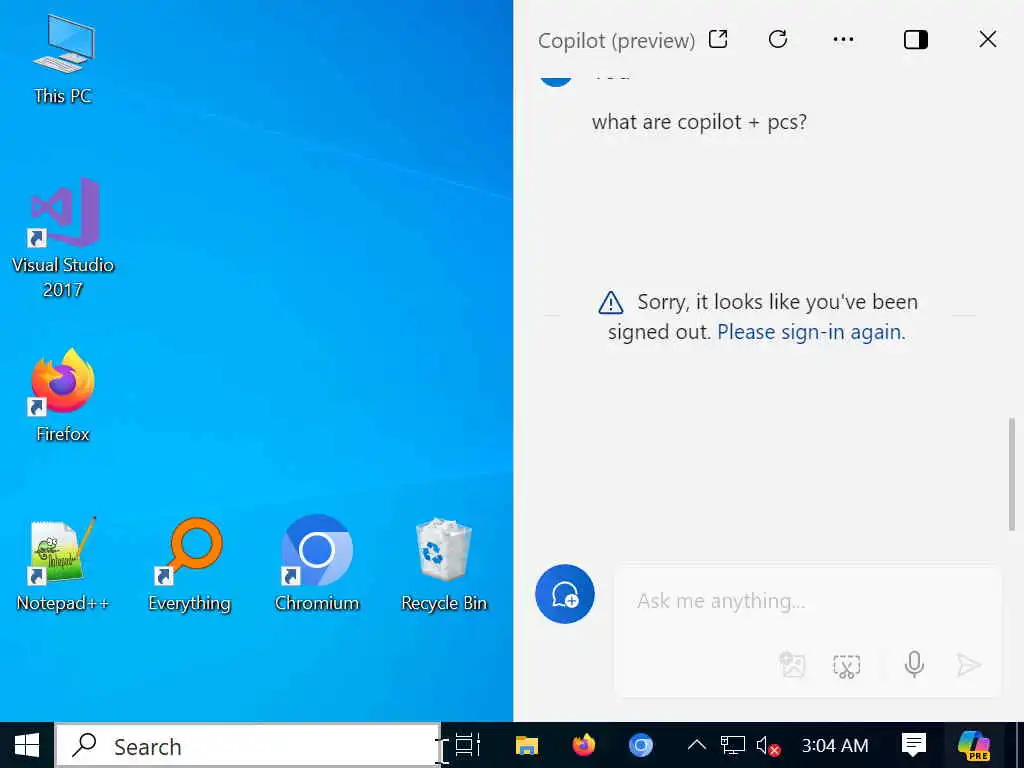Viewport: 1024px width, 768px height.
Task: Click the warning triangle icon in the message
Action: point(611,302)
